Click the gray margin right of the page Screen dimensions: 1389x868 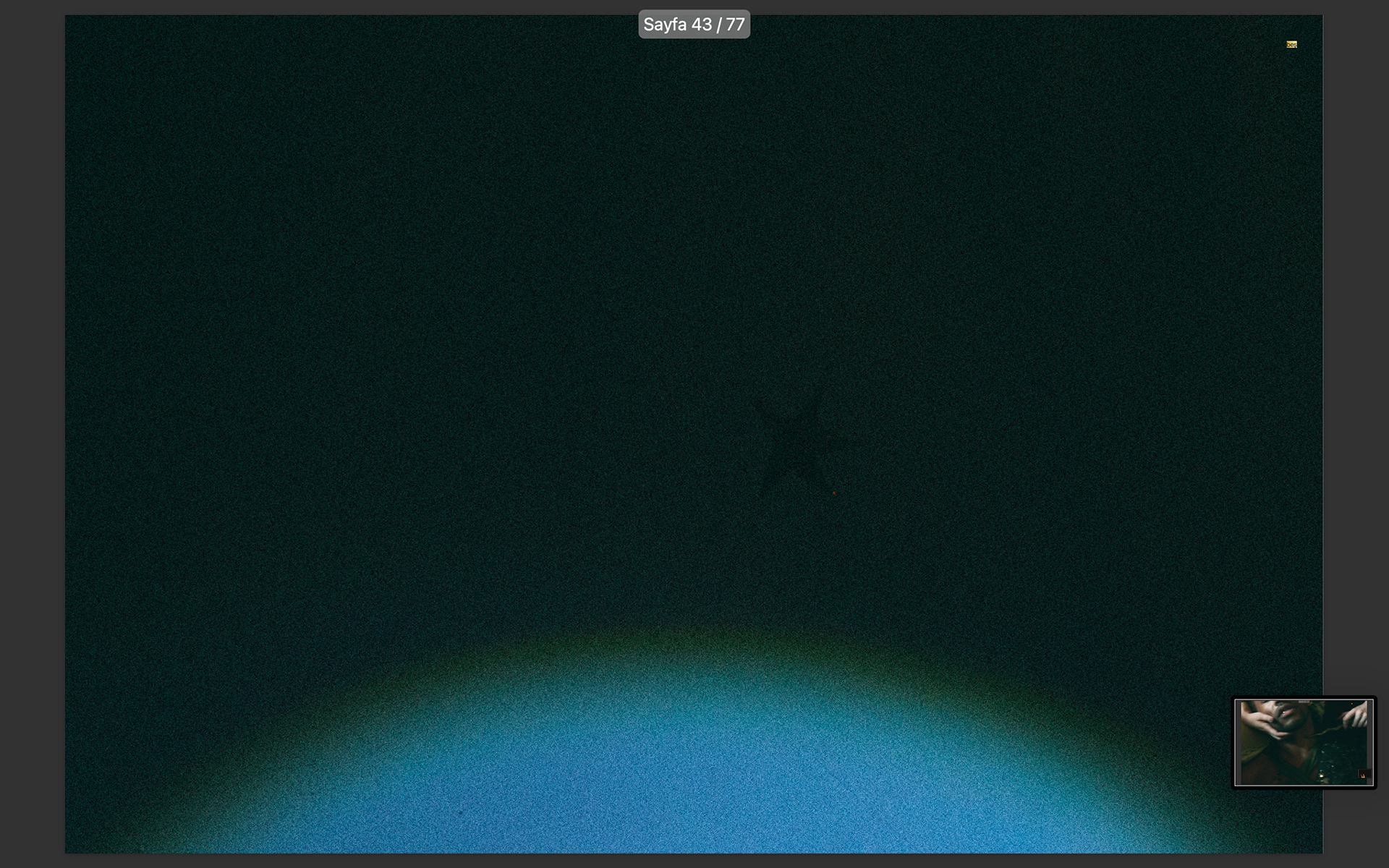click(1355, 362)
